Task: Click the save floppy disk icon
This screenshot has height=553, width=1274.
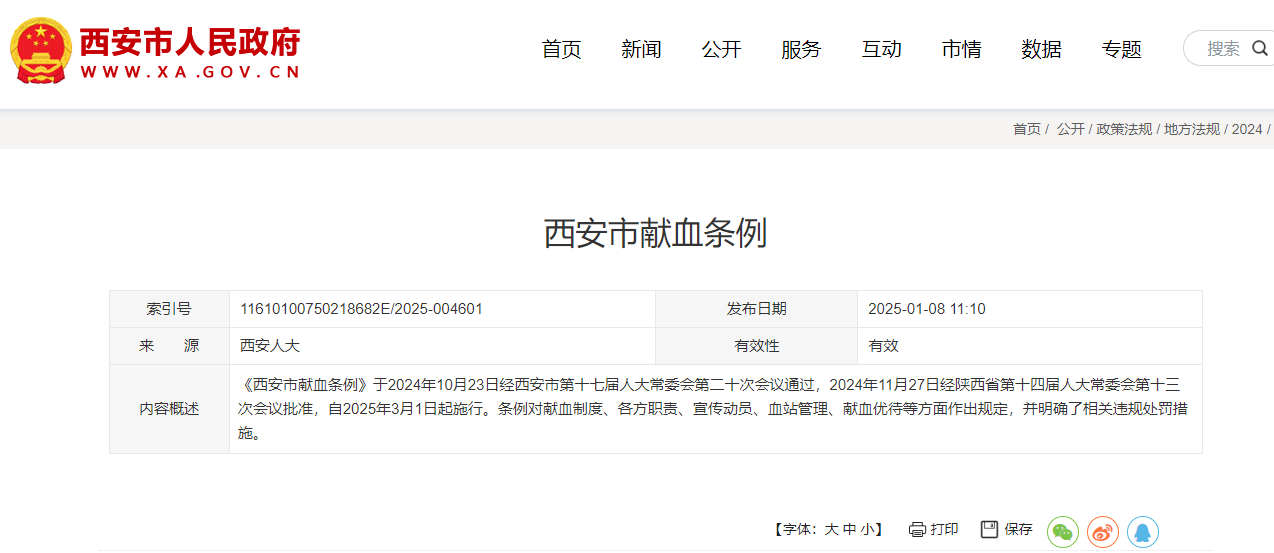Action: (989, 529)
